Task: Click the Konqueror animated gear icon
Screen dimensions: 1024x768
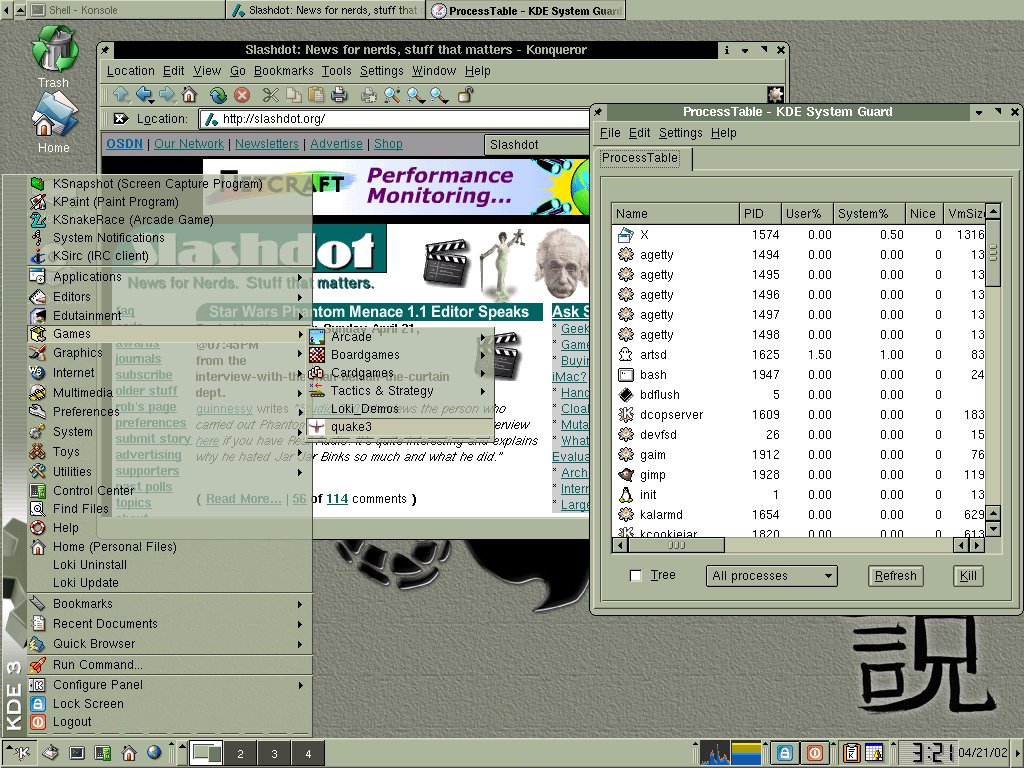Action: [775, 95]
